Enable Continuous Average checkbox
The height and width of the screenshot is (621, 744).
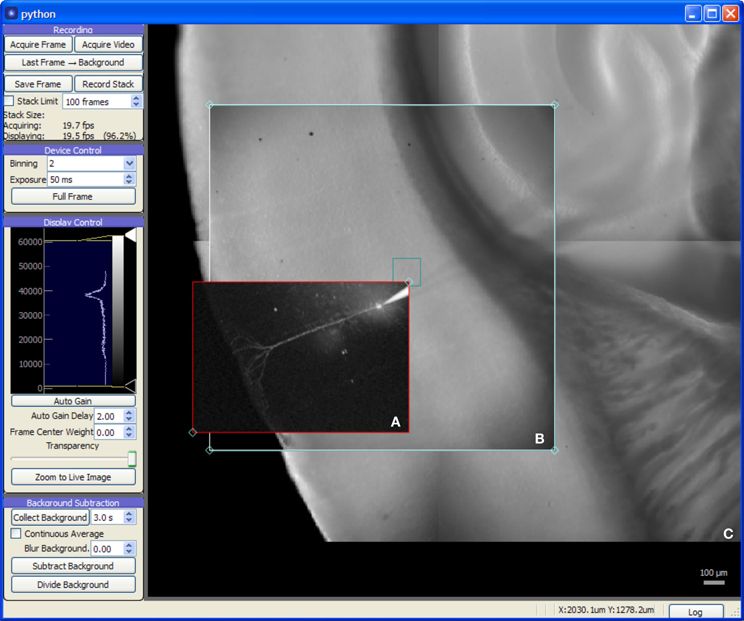pyautogui.click(x=16, y=534)
